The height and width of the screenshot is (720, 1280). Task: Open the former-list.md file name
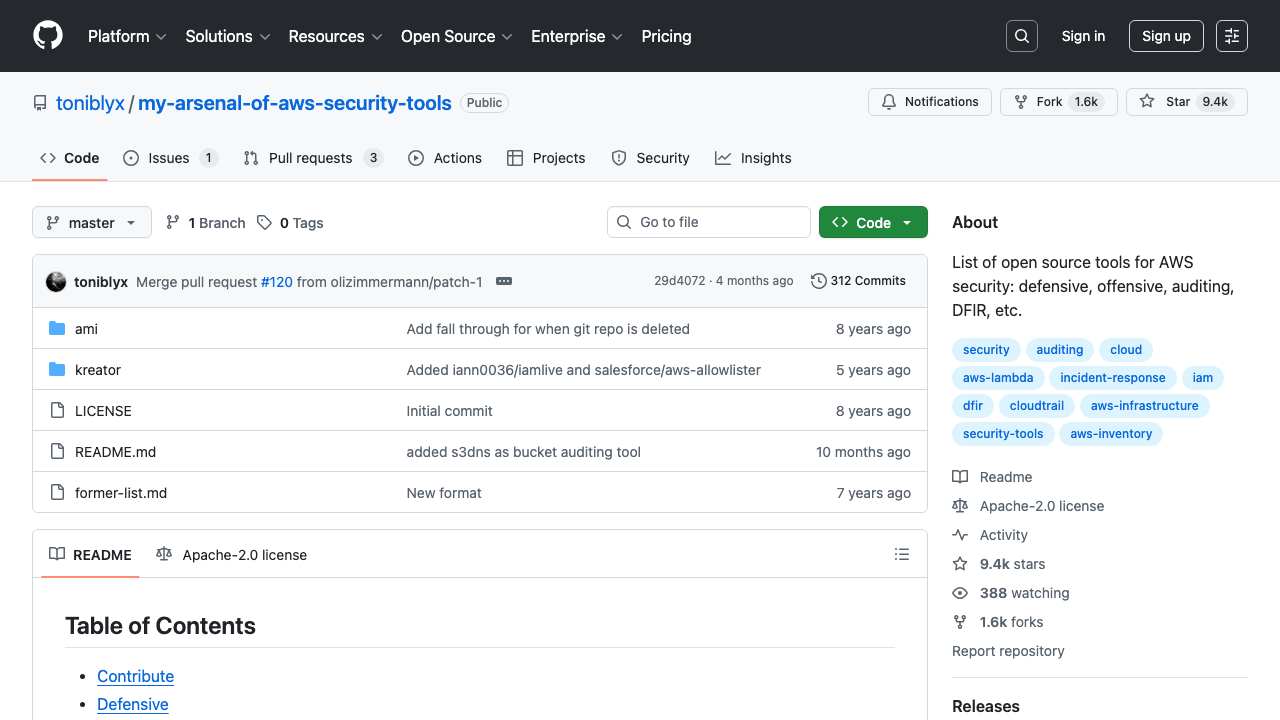click(x=121, y=493)
